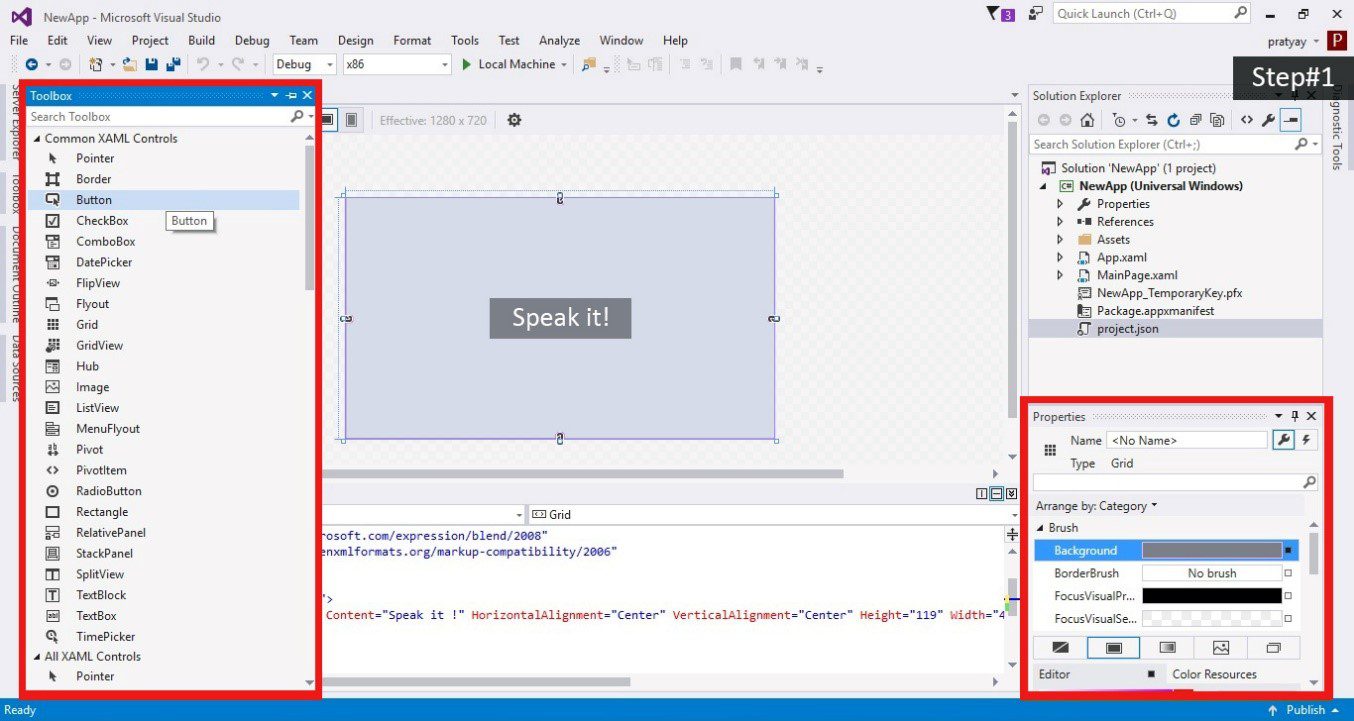
Task: Click the BorderBrush No brush value box
Action: pos(1212,573)
